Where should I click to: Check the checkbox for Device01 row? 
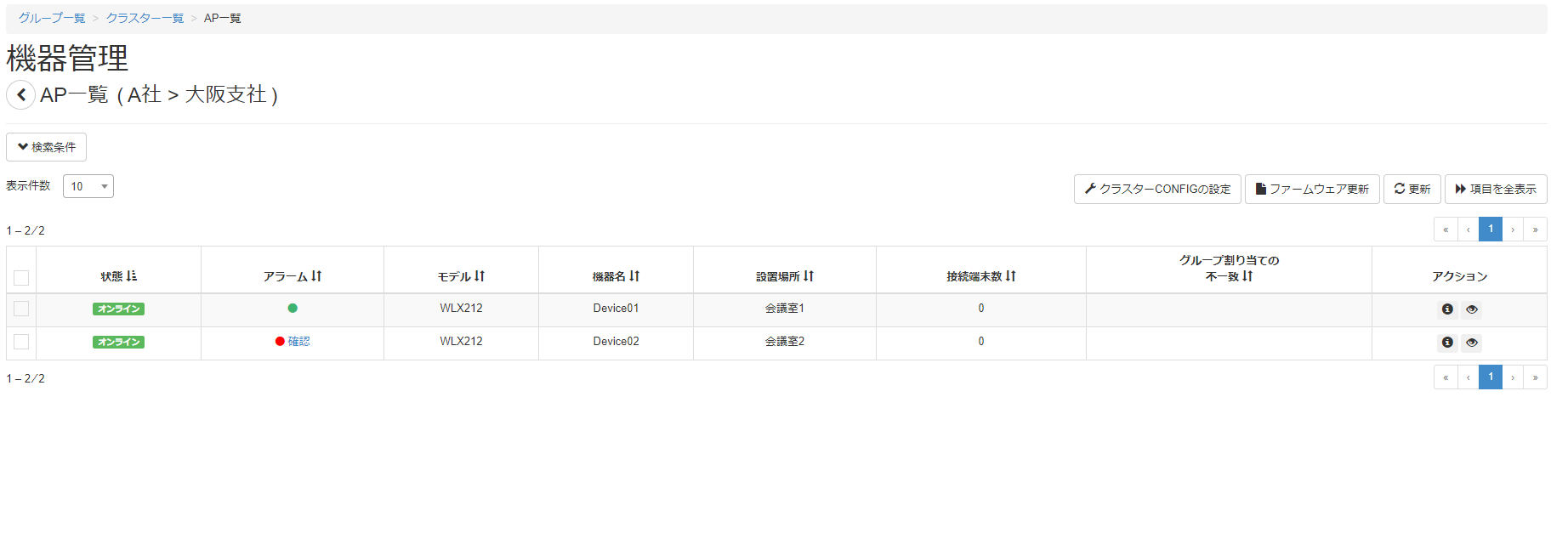coord(21,309)
